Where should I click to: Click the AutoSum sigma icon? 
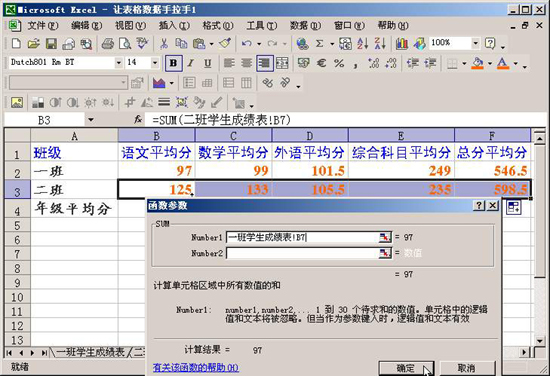click(319, 43)
